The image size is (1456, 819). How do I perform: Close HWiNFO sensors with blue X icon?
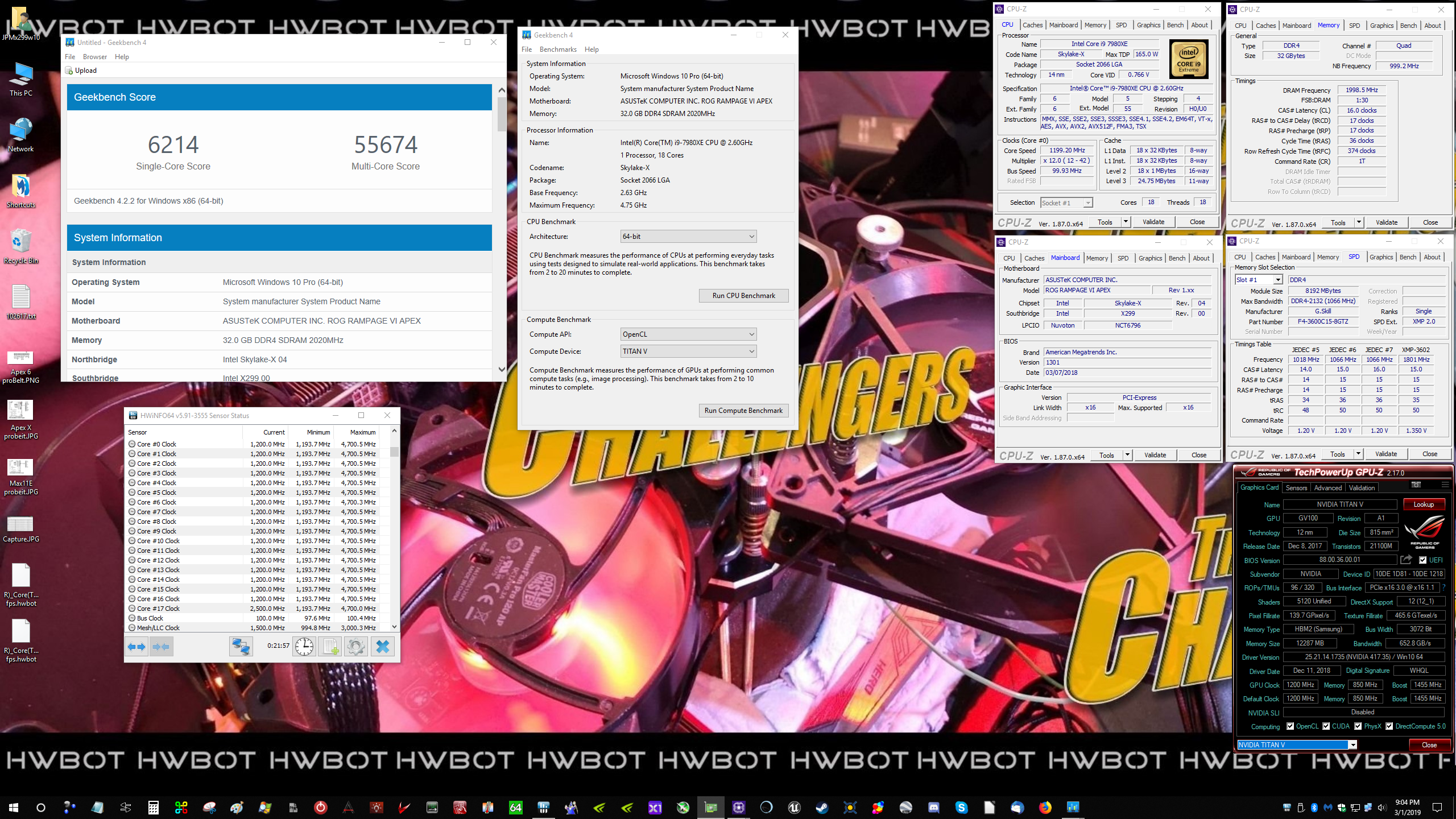coord(383,647)
